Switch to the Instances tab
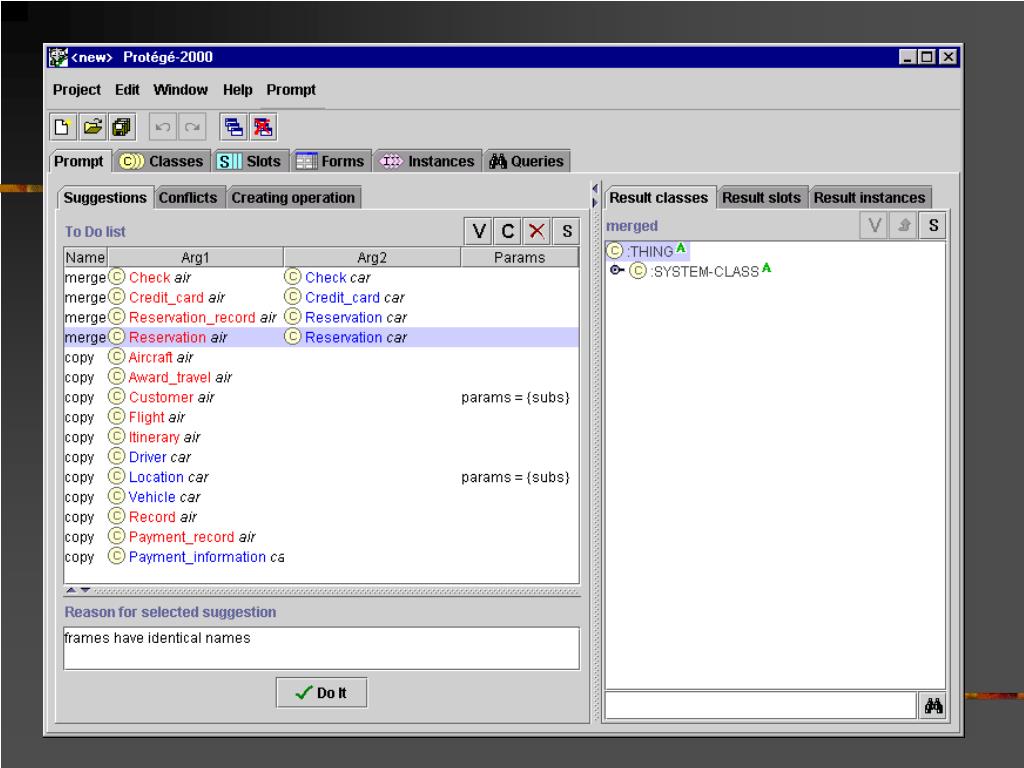This screenshot has width=1024, height=768. click(x=428, y=161)
